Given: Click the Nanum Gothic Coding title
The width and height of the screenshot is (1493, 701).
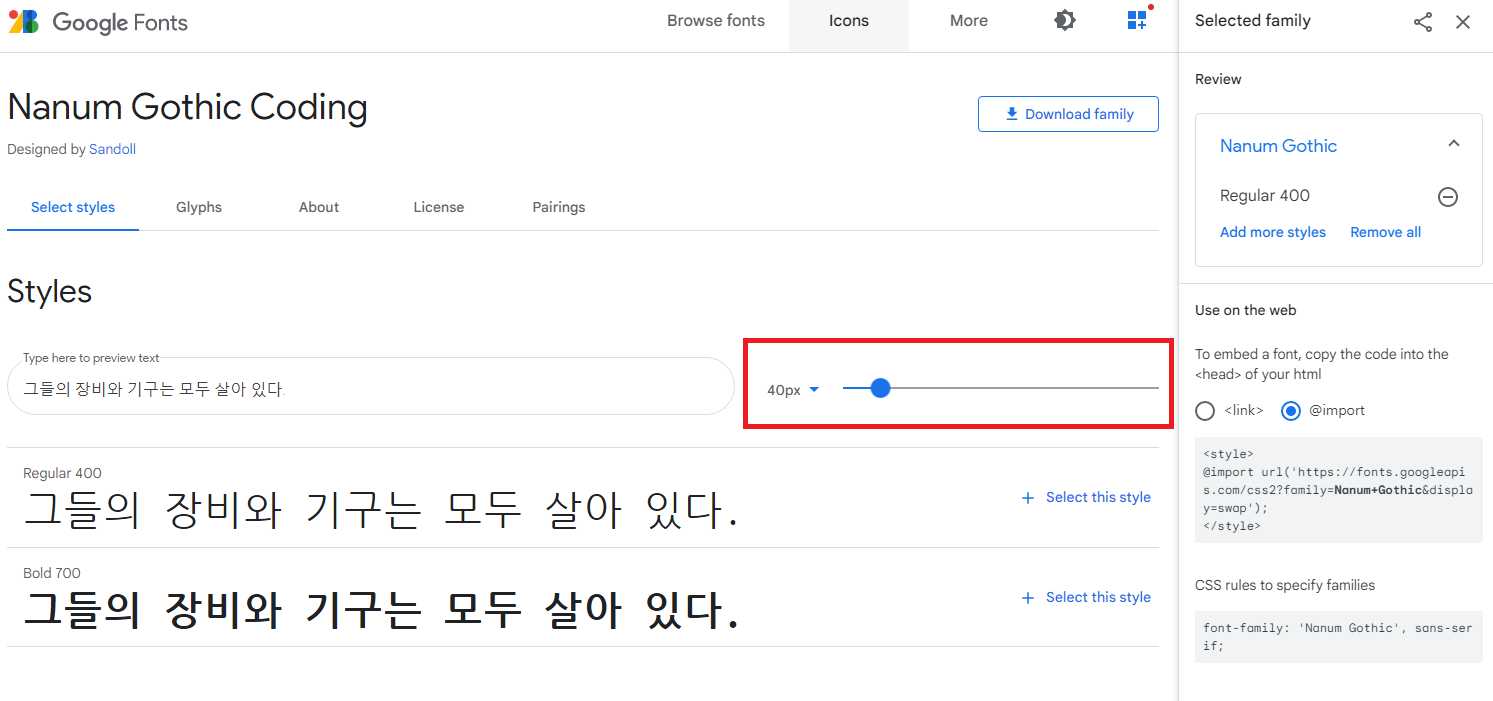Looking at the screenshot, I should tap(187, 106).
